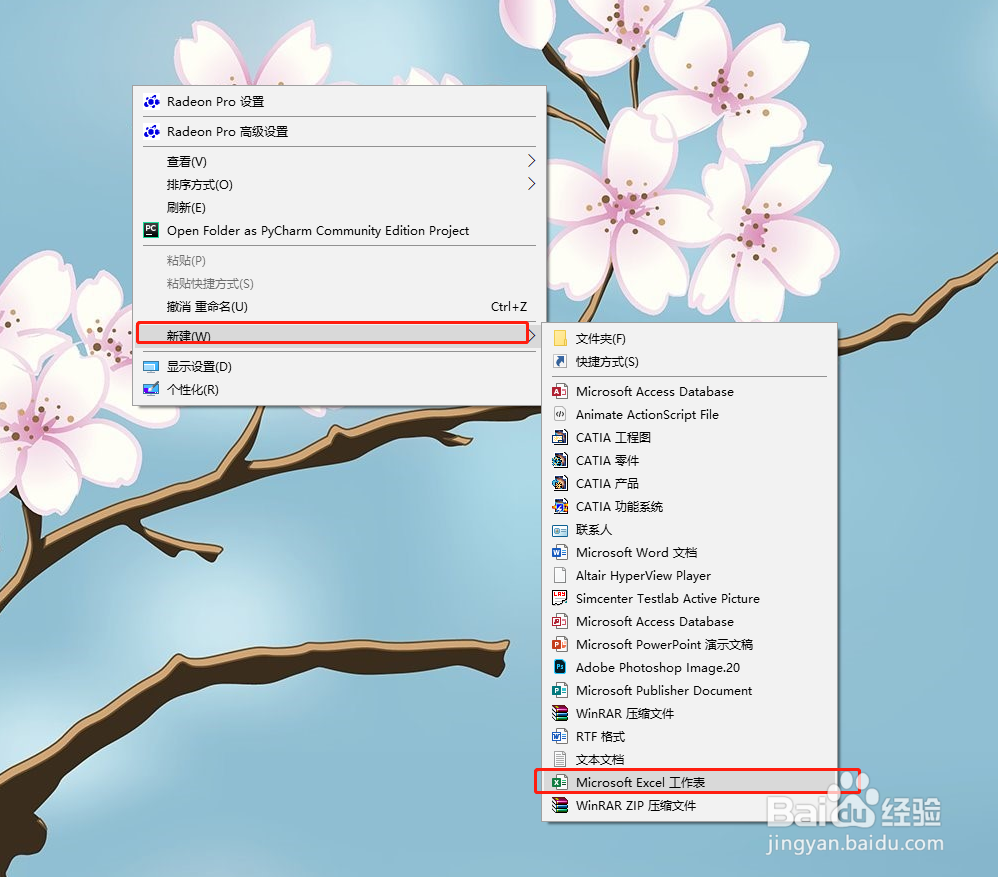This screenshot has width=998, height=877.
Task: Select CATIA 工程图 entry
Action: click(689, 437)
